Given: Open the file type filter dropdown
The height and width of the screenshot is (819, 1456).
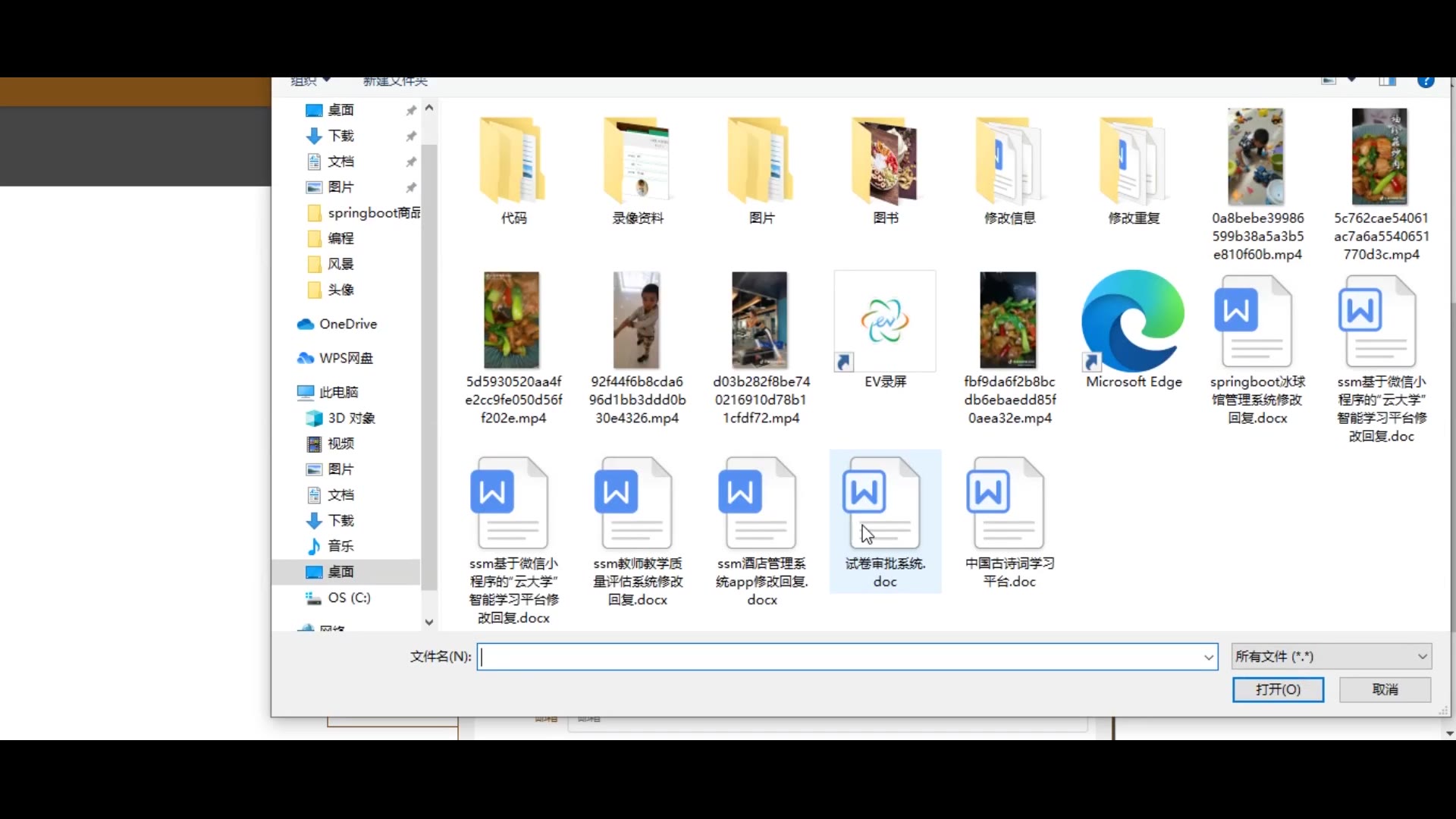Looking at the screenshot, I should [1332, 657].
